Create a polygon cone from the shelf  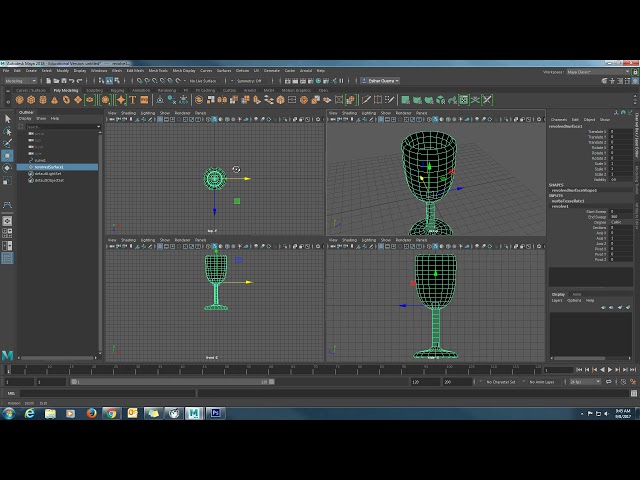(x=54, y=100)
